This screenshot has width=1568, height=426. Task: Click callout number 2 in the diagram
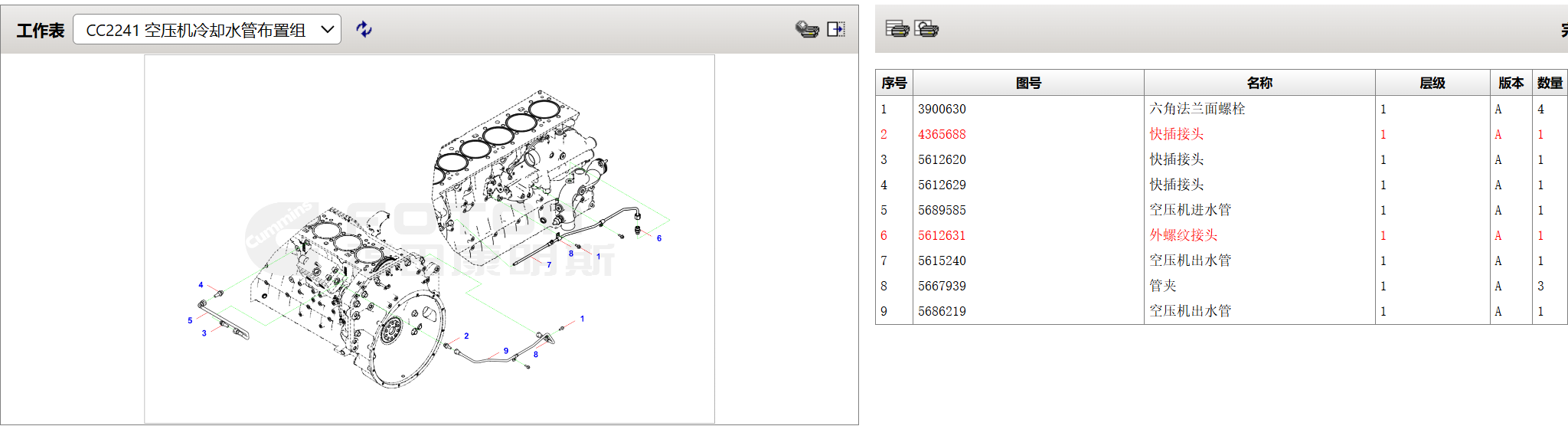point(466,336)
